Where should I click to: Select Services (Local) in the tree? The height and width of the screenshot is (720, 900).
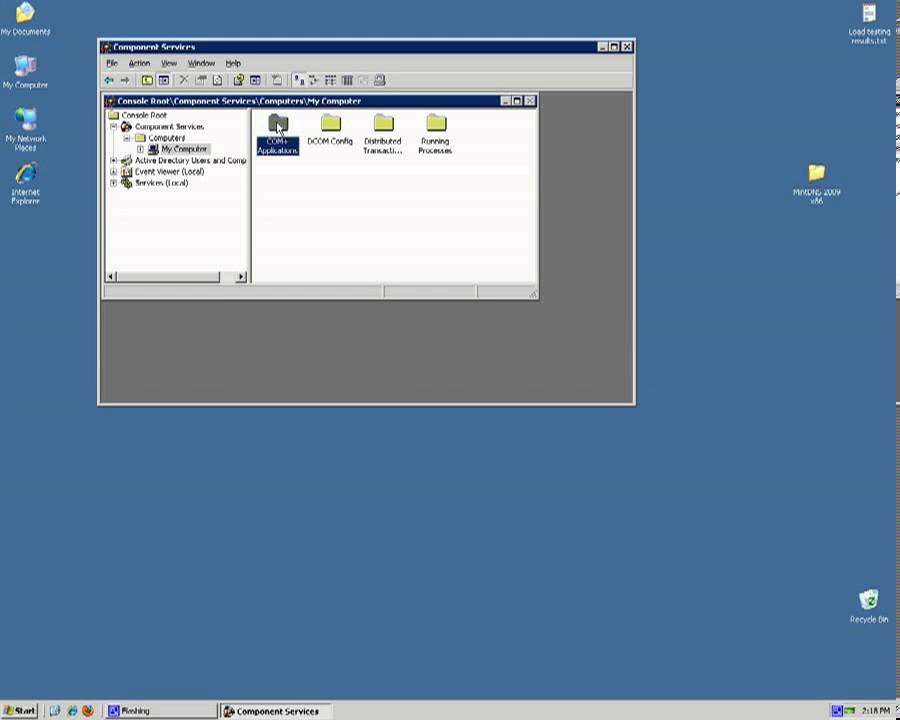point(161,183)
